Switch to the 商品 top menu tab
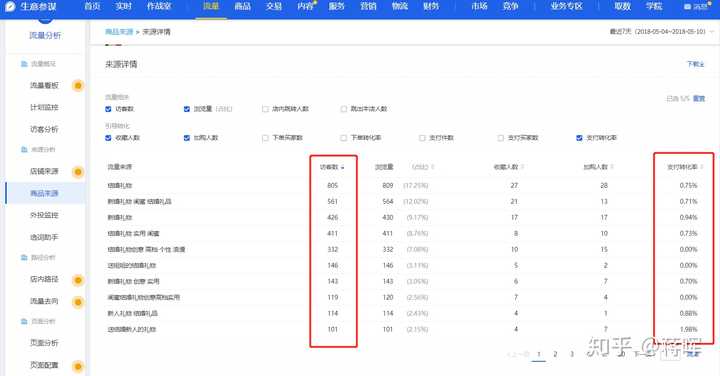This screenshot has width=720, height=376. [242, 6]
